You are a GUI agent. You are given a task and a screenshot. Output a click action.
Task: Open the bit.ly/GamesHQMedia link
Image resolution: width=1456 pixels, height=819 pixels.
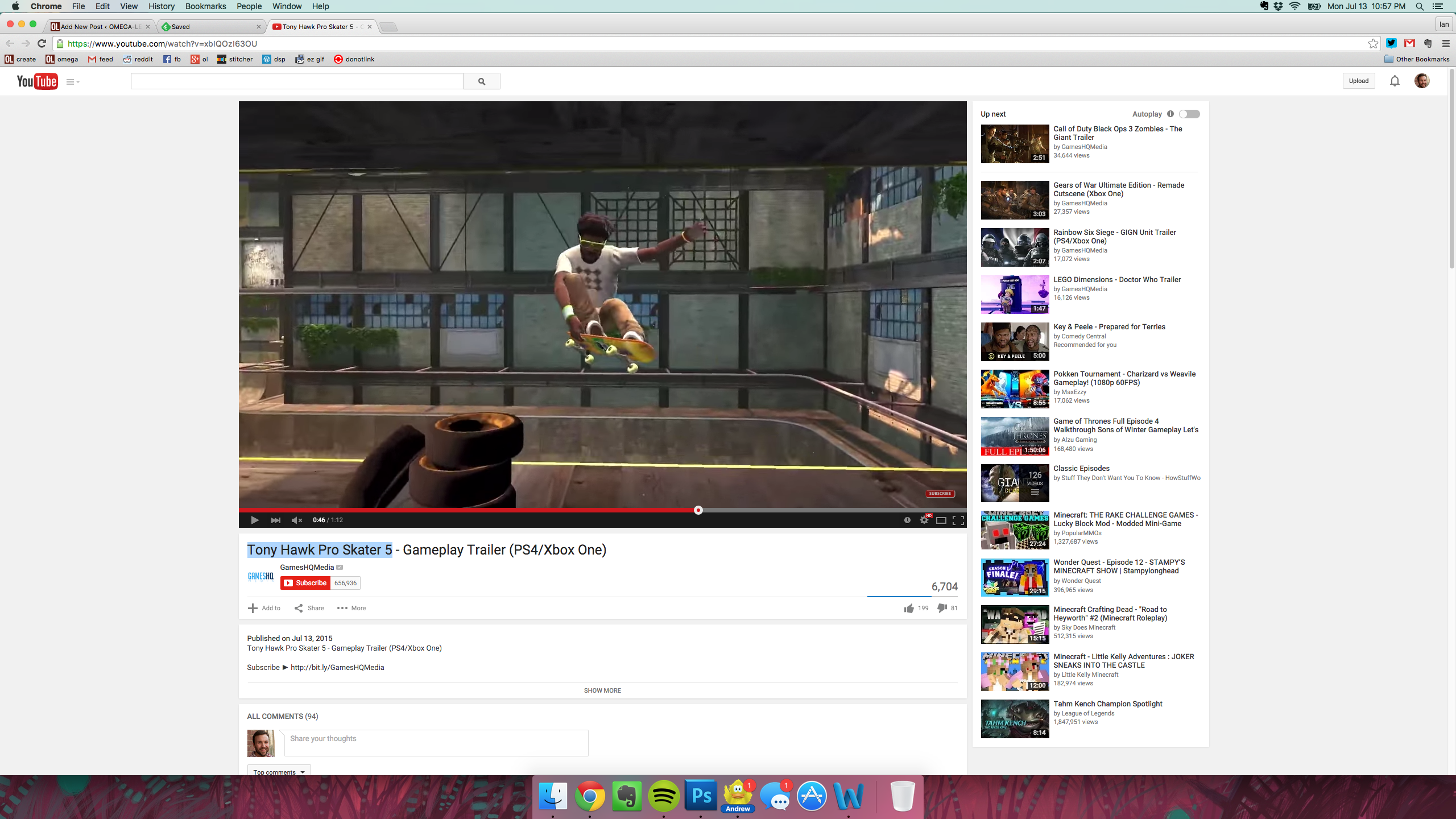337,667
